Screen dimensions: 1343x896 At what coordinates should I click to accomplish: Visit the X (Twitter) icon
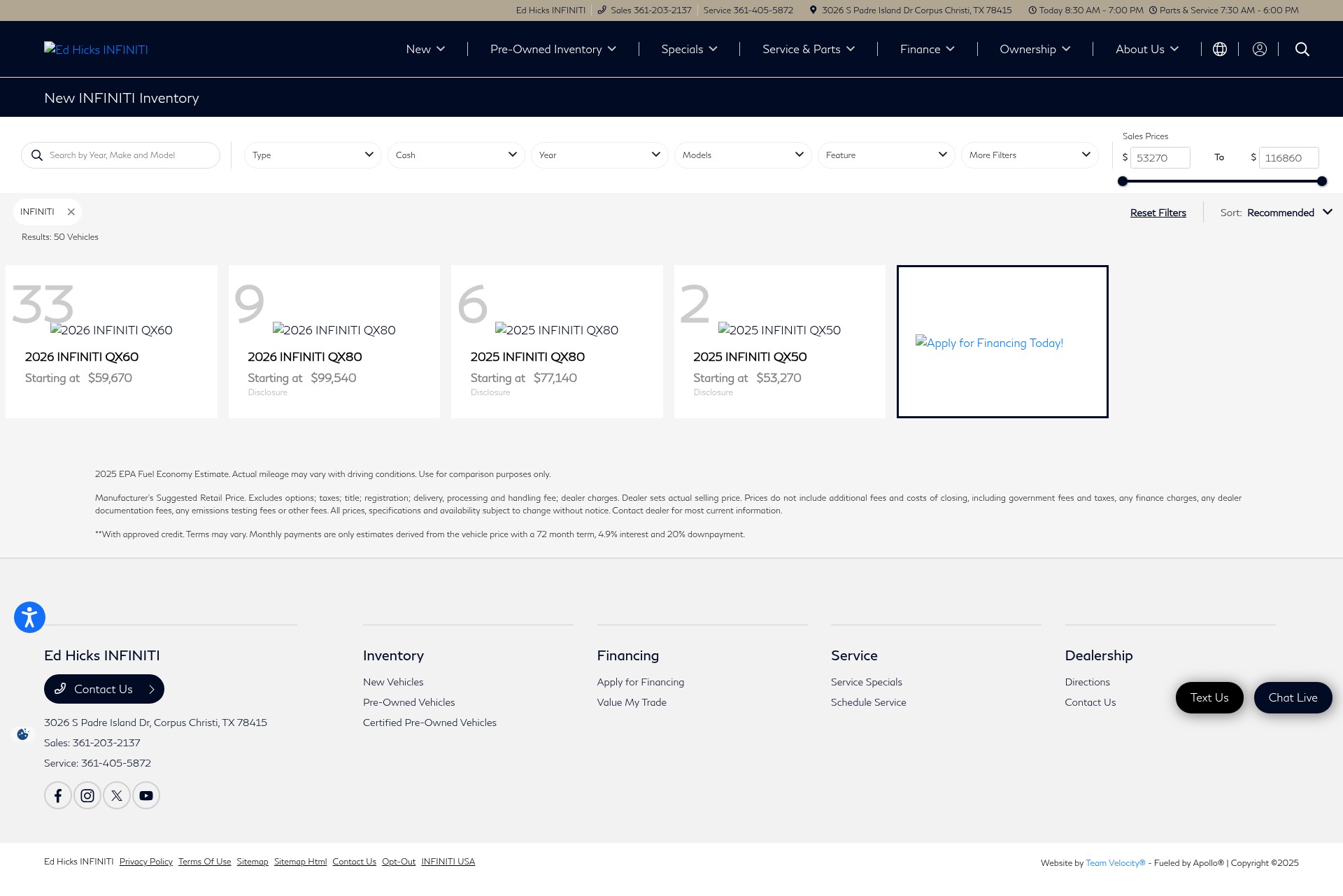117,795
